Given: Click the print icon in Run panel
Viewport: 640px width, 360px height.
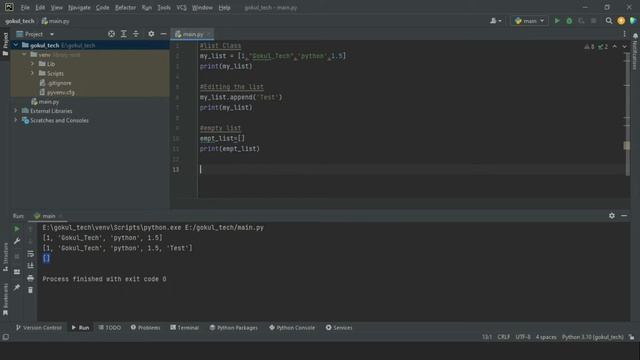Looking at the screenshot, I should point(31,278).
